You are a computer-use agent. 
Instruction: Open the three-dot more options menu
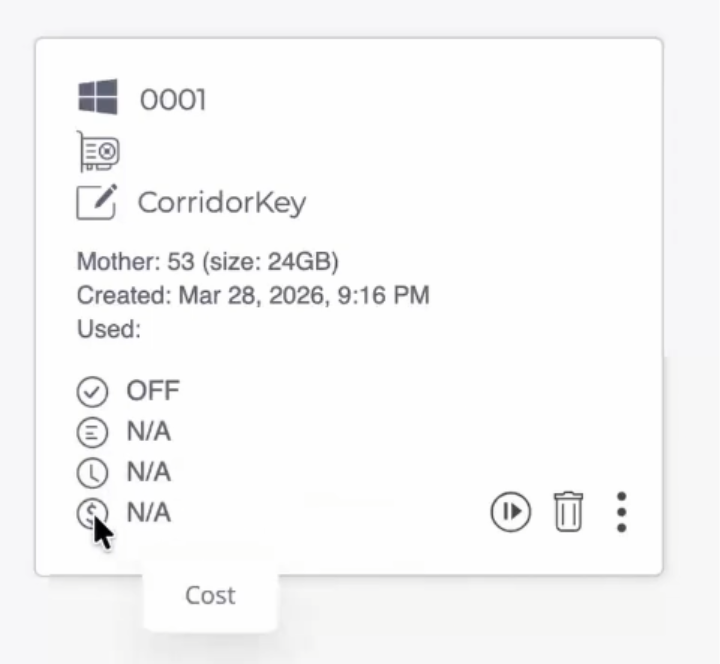click(x=622, y=512)
